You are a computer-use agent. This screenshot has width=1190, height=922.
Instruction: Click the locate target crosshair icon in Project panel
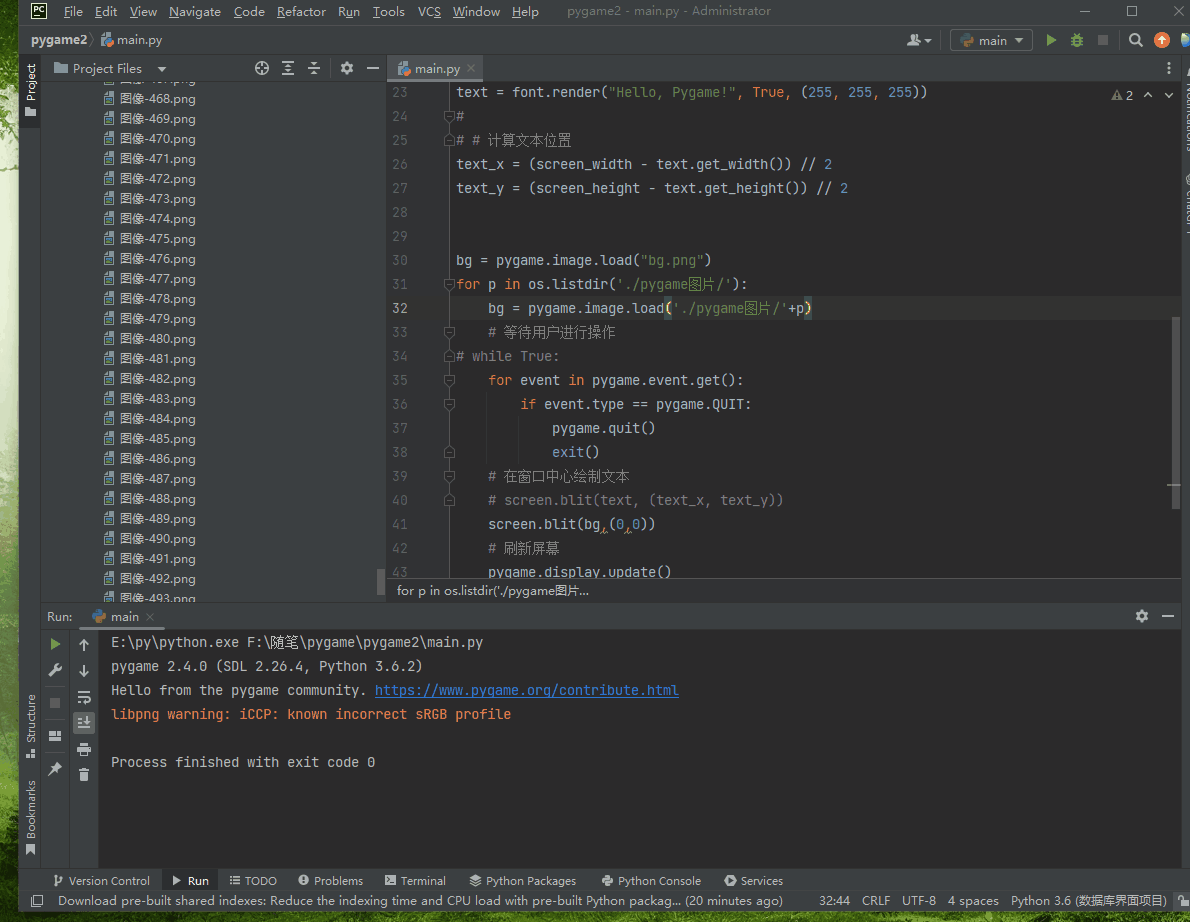(262, 68)
